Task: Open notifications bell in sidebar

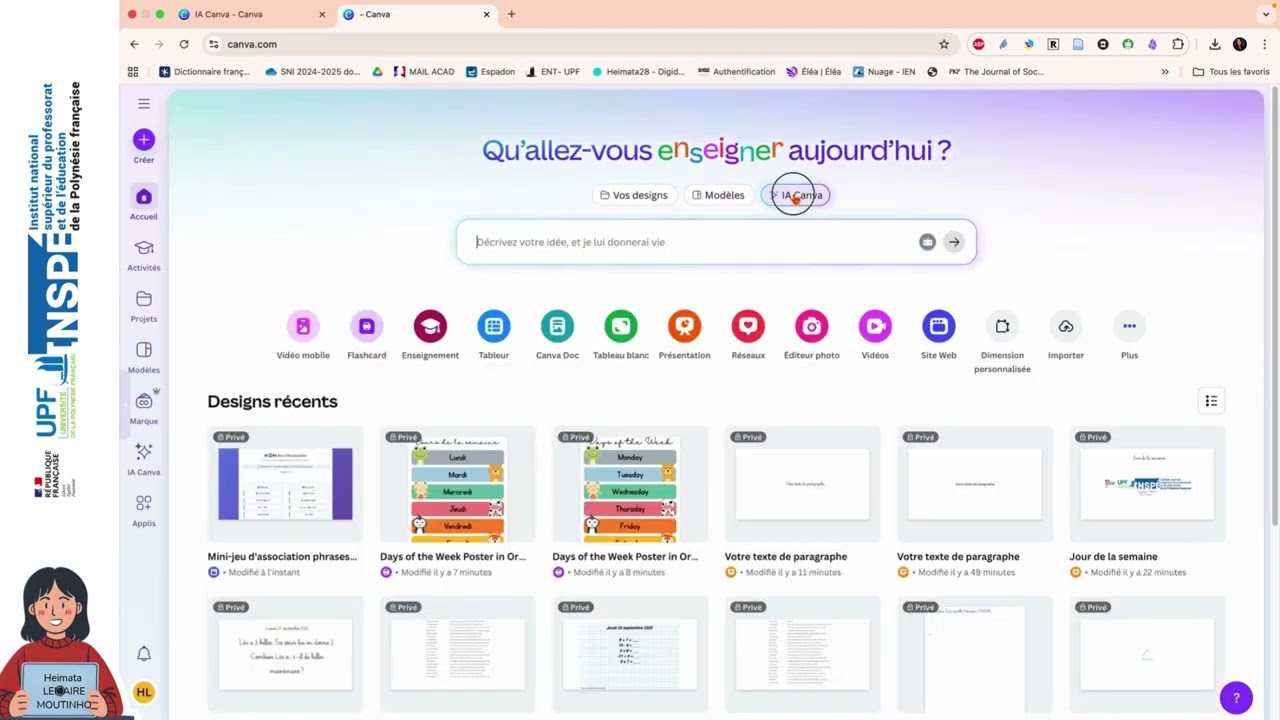Action: tap(144, 653)
